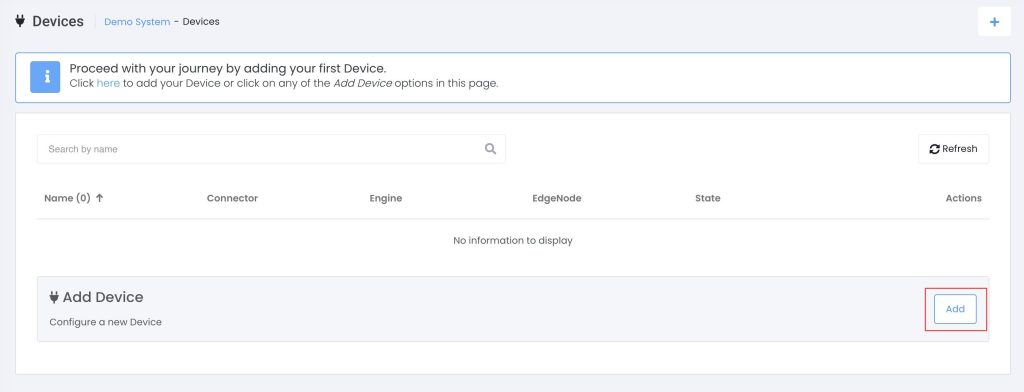1024x392 pixels.
Task: Sort by the Name (0) column header
Action: click(67, 198)
